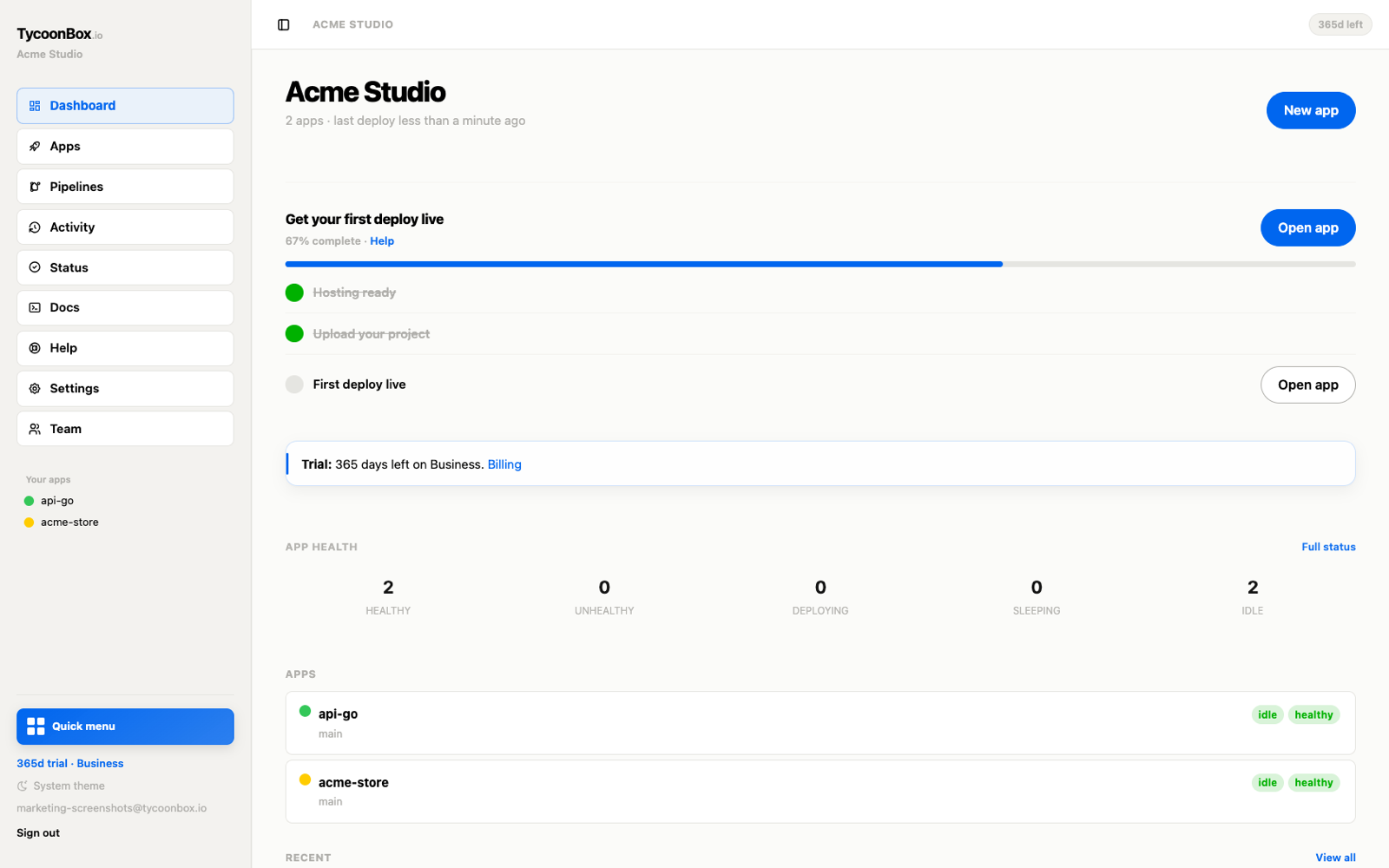
Task: Click the Help lifebuoy icon
Action: (35, 348)
